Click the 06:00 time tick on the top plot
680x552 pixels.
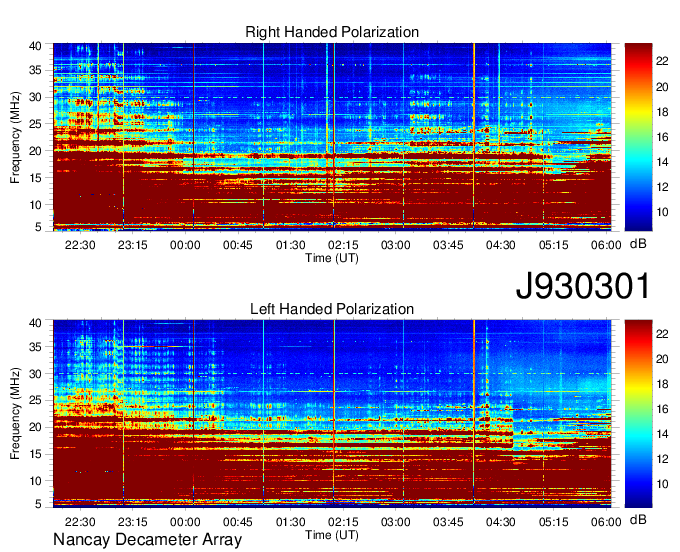click(x=606, y=245)
